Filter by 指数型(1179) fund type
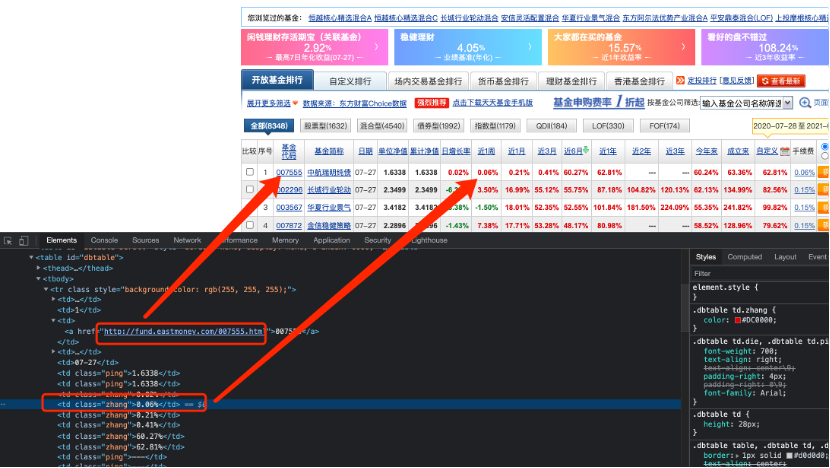Screen dimensions: 830x468 (x=495, y=126)
